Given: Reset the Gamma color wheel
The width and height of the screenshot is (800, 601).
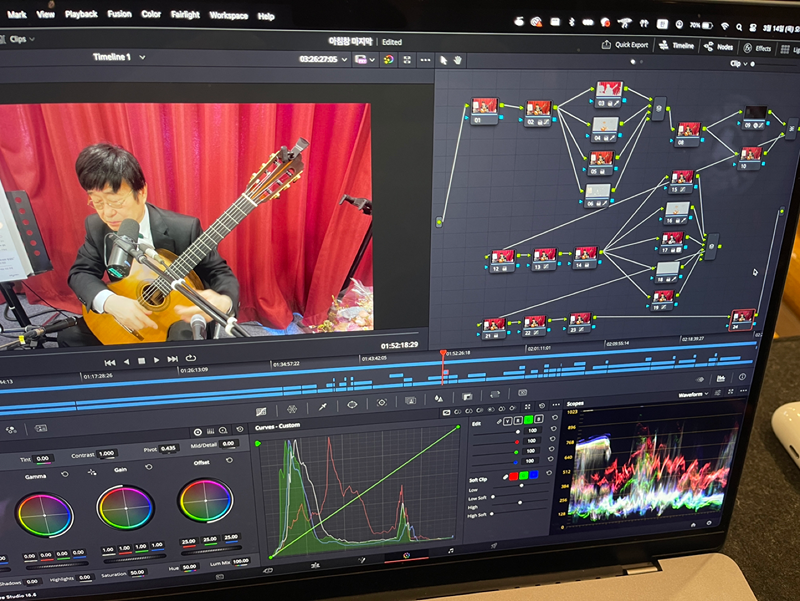Looking at the screenshot, I should pyautogui.click(x=65, y=474).
